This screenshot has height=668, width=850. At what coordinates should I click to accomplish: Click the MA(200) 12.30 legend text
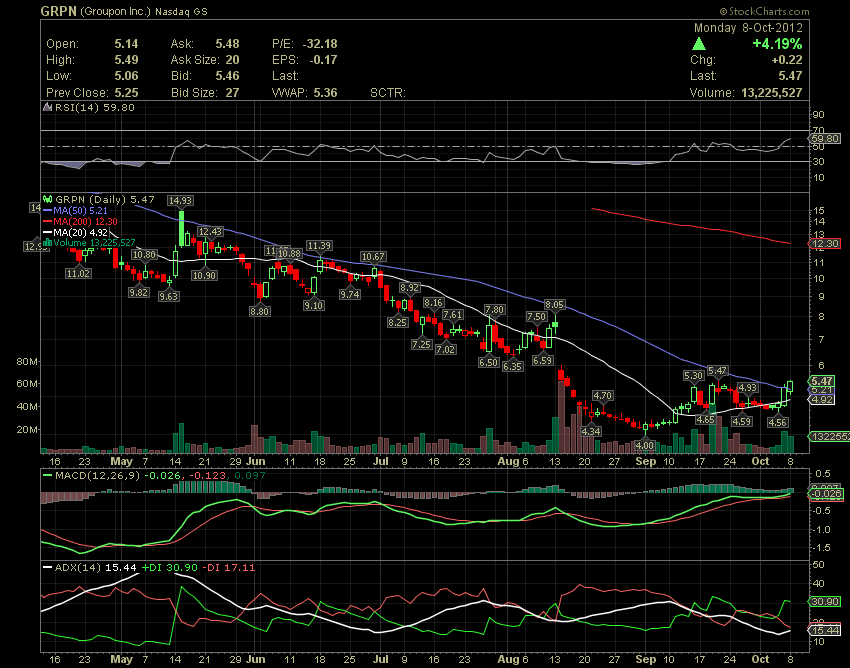(85, 221)
